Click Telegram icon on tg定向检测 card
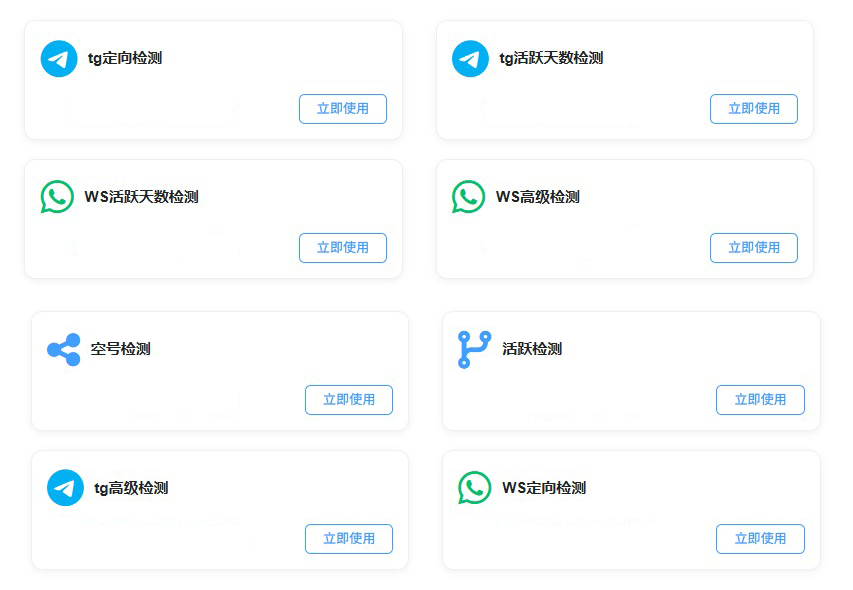 (x=59, y=58)
